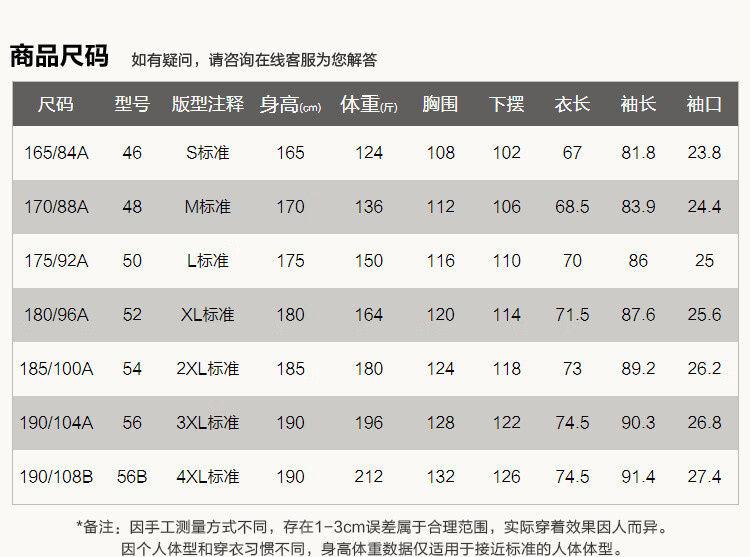Click the 袖长 column header
The height and width of the screenshot is (557, 750).
point(638,104)
